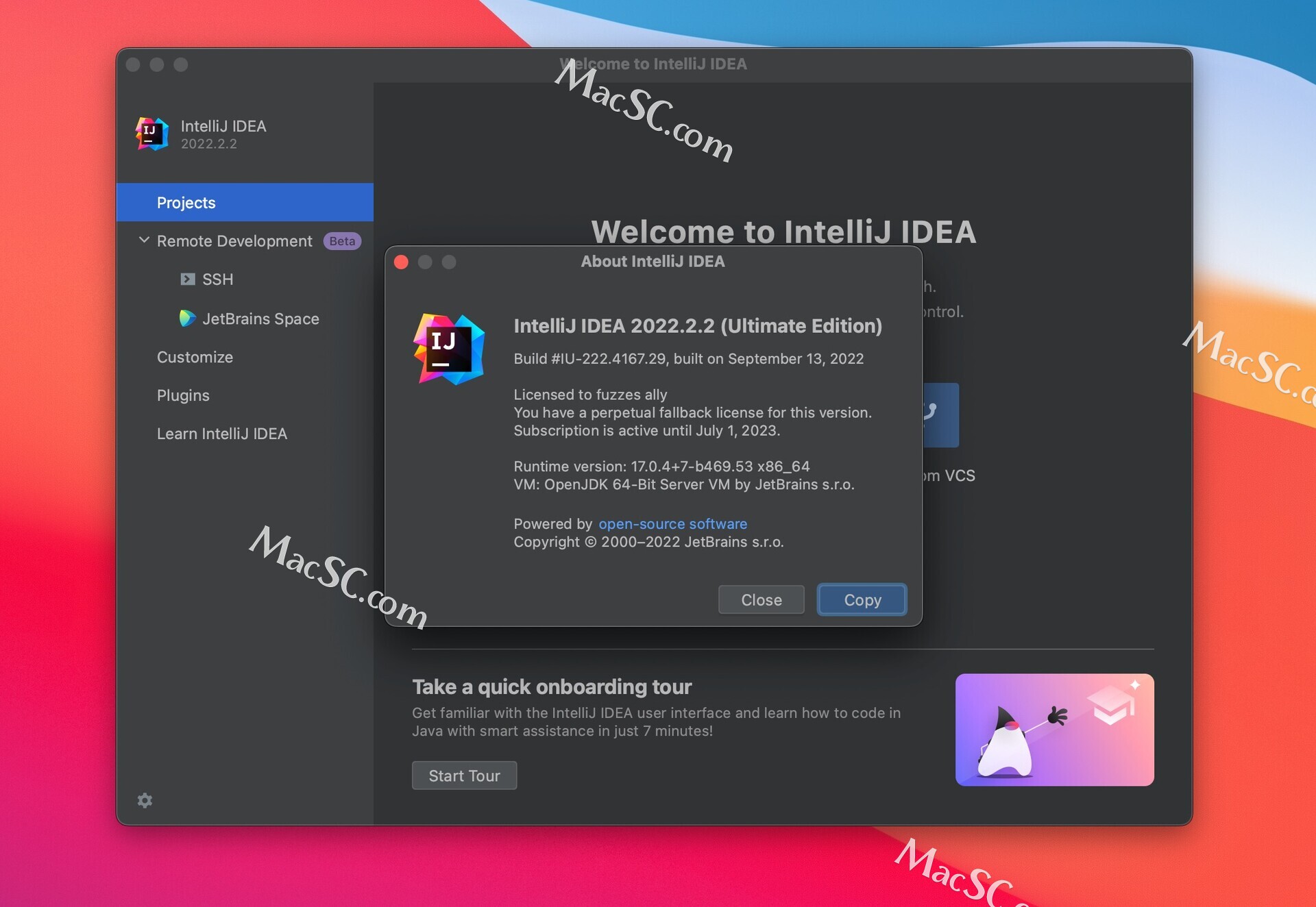Click the Get from VCS icon behind the dialog
Viewport: 1316px width, 907px height.
click(x=940, y=414)
